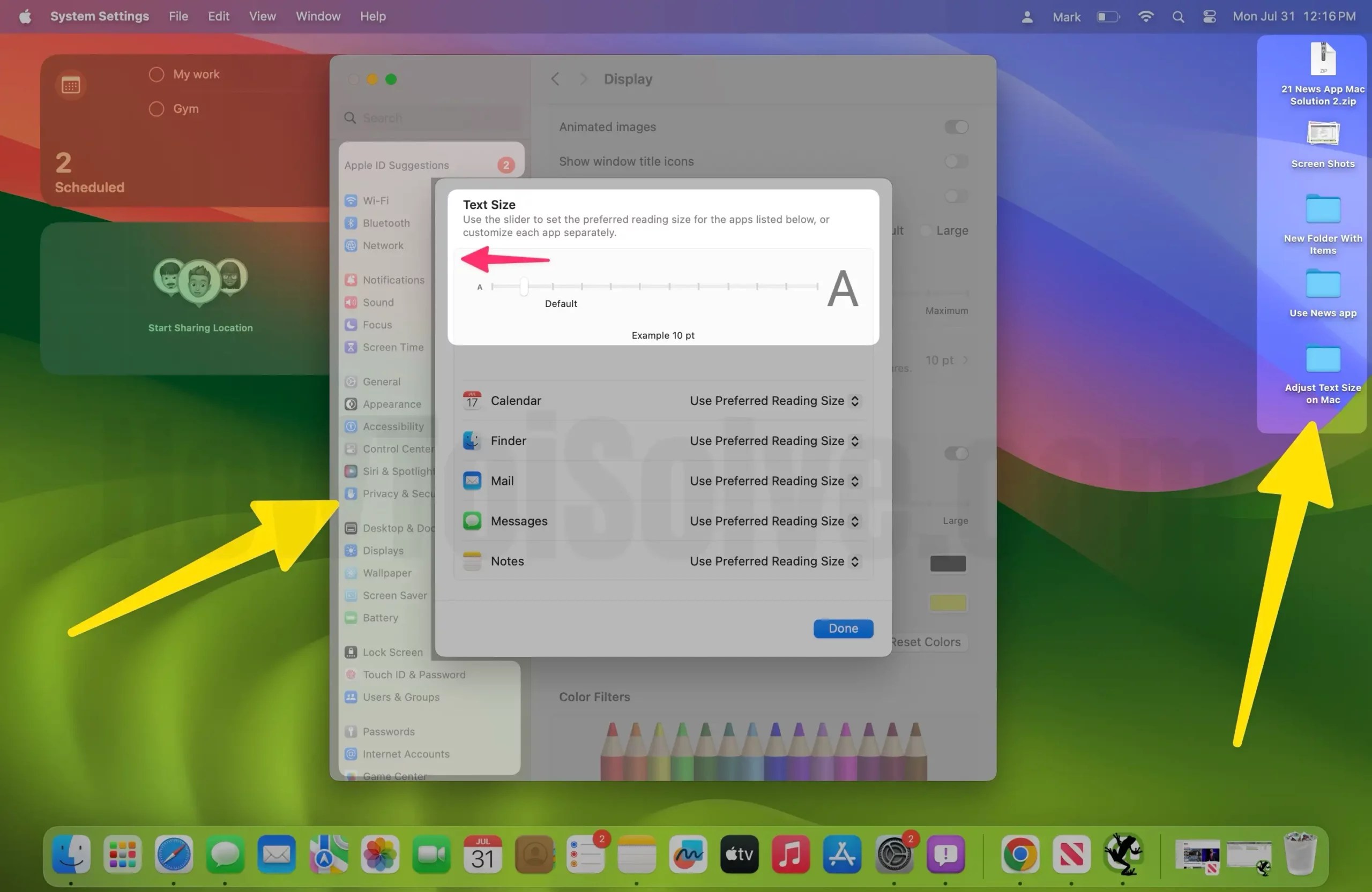Select Network settings from the sidebar

[x=382, y=245]
